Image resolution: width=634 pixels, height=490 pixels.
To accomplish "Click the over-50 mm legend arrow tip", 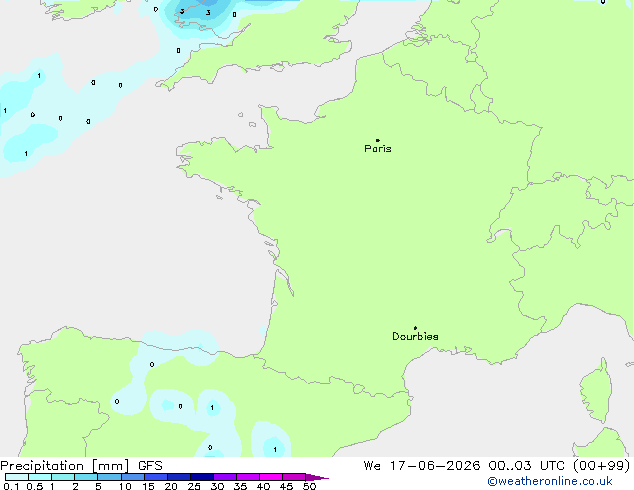I will tap(317, 477).
